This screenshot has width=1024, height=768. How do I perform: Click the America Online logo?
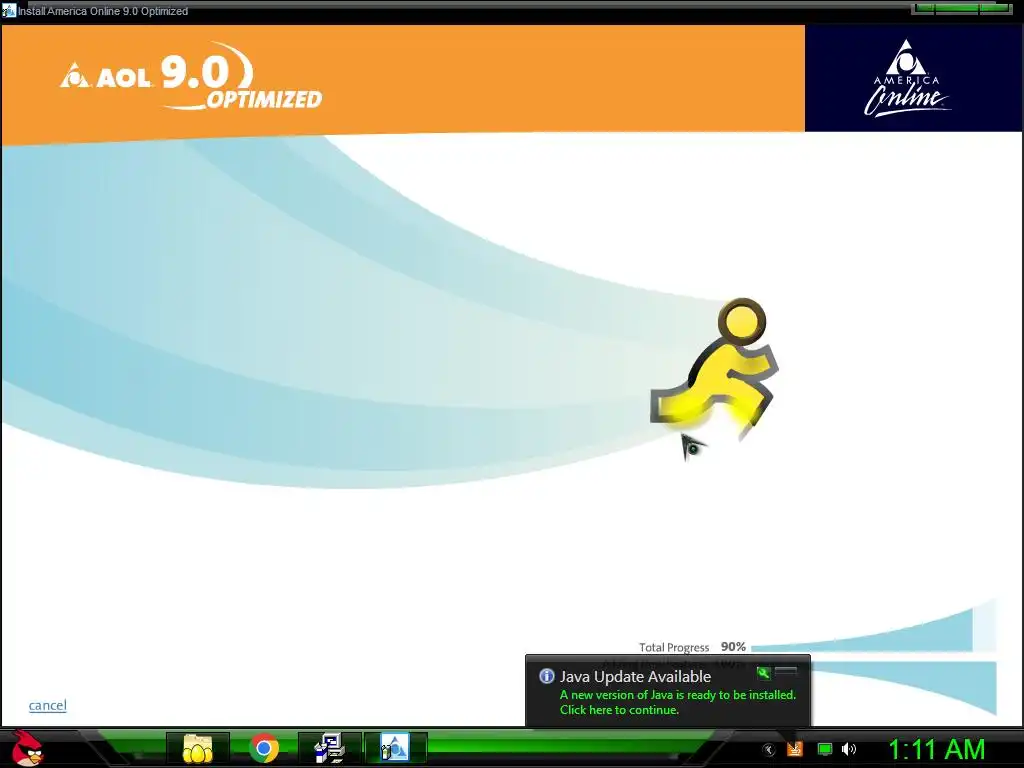[907, 78]
